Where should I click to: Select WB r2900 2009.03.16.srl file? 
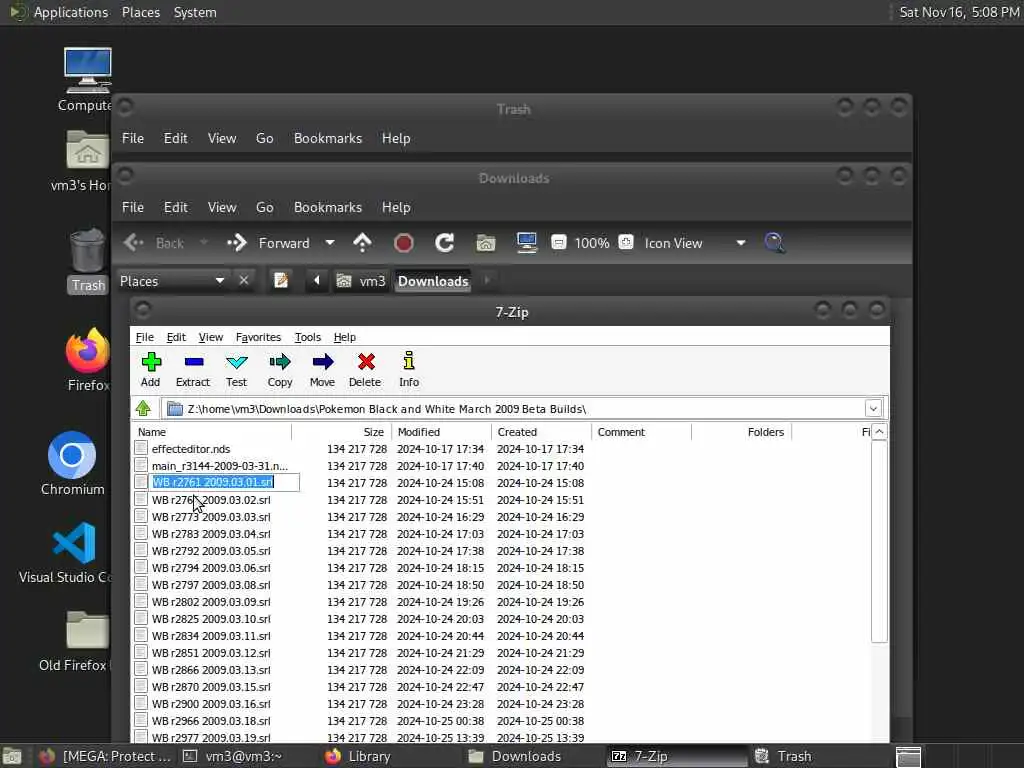coord(211,703)
